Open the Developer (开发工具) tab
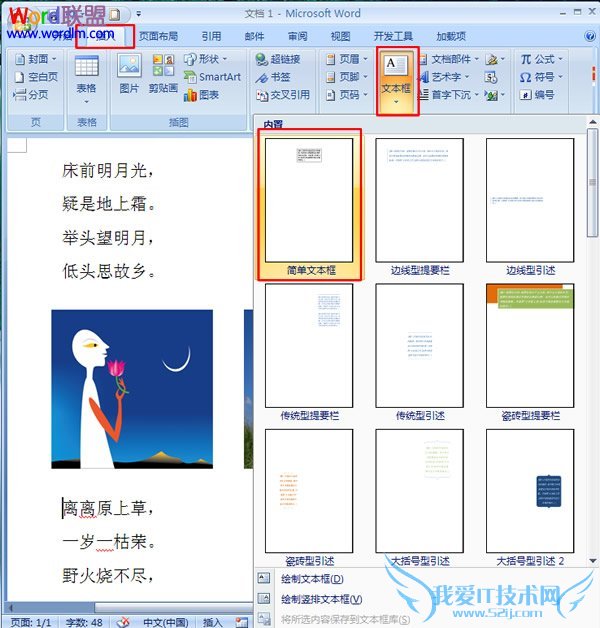Viewport: 600px width, 628px height. (393, 36)
